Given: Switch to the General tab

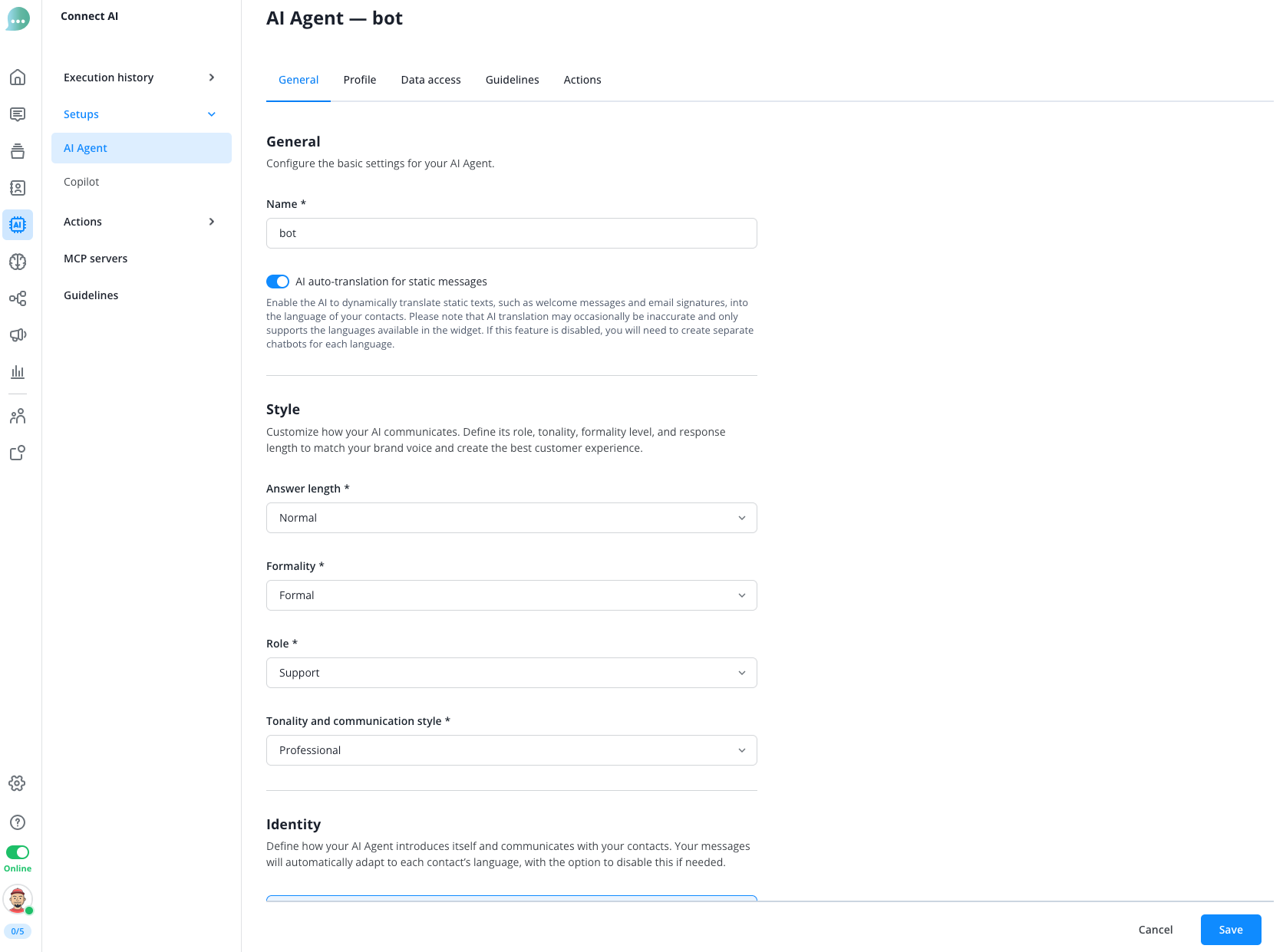Looking at the screenshot, I should [298, 80].
